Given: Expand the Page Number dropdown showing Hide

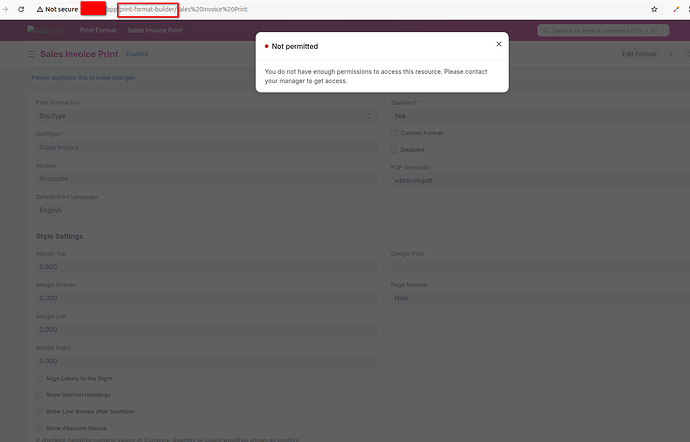Looking at the screenshot, I should [x=535, y=298].
